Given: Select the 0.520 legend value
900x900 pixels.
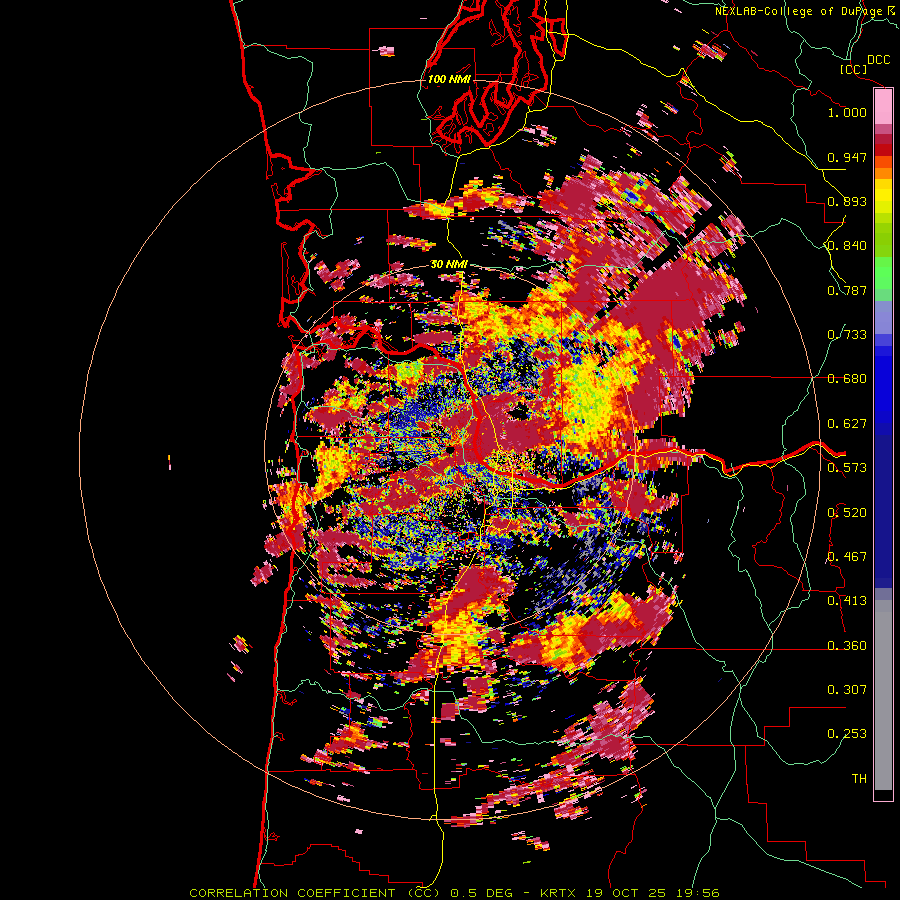Looking at the screenshot, I should pos(847,513).
